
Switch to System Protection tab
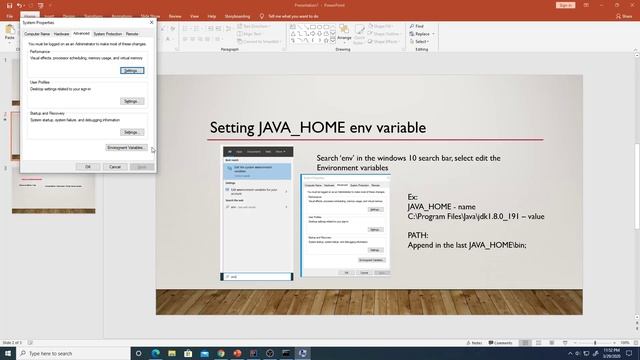[108, 34]
